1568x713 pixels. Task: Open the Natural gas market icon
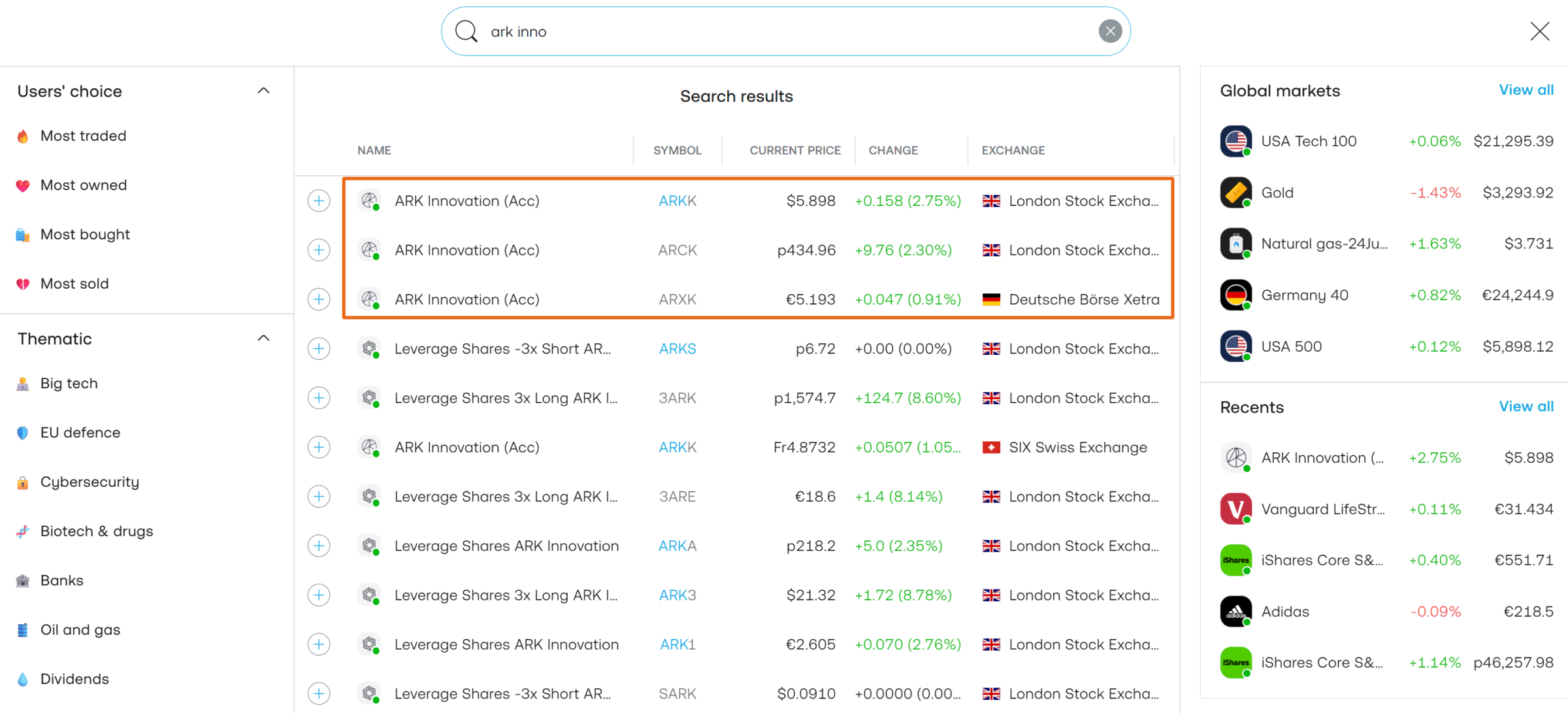(x=1236, y=244)
